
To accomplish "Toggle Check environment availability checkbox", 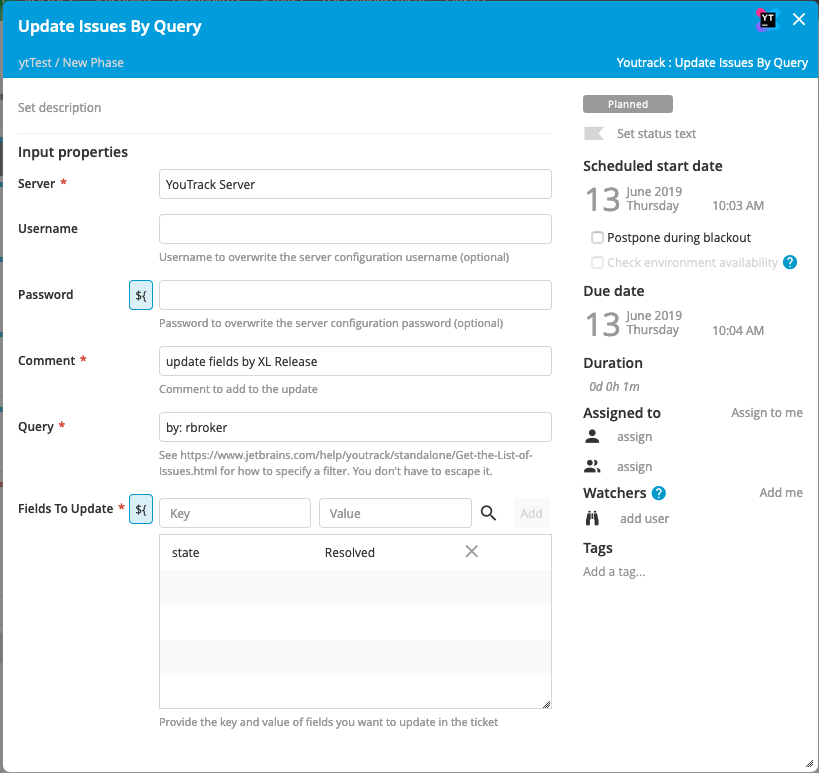I will click(597, 262).
